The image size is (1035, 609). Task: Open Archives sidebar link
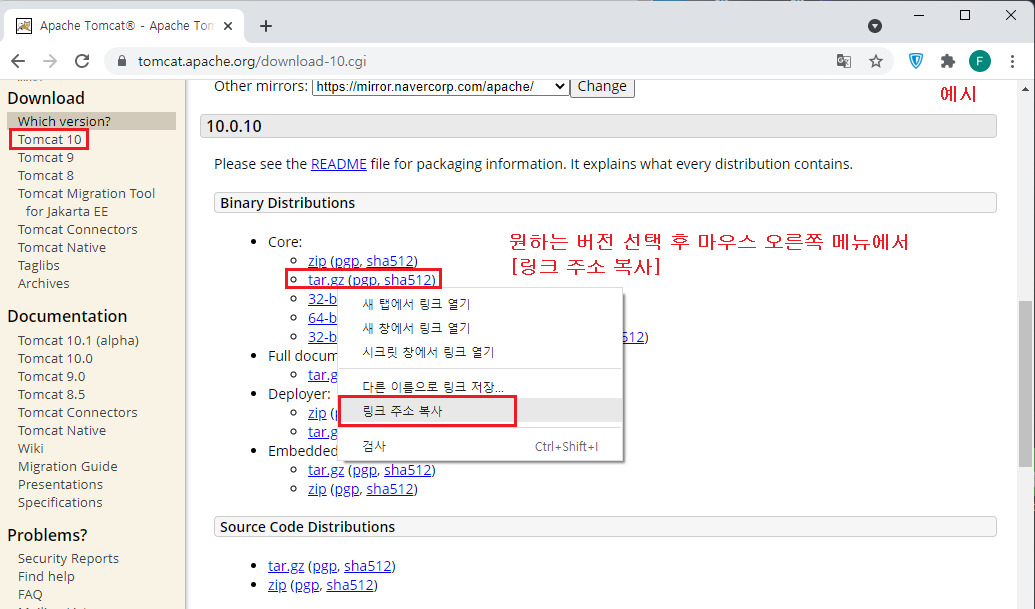pyautogui.click(x=44, y=283)
